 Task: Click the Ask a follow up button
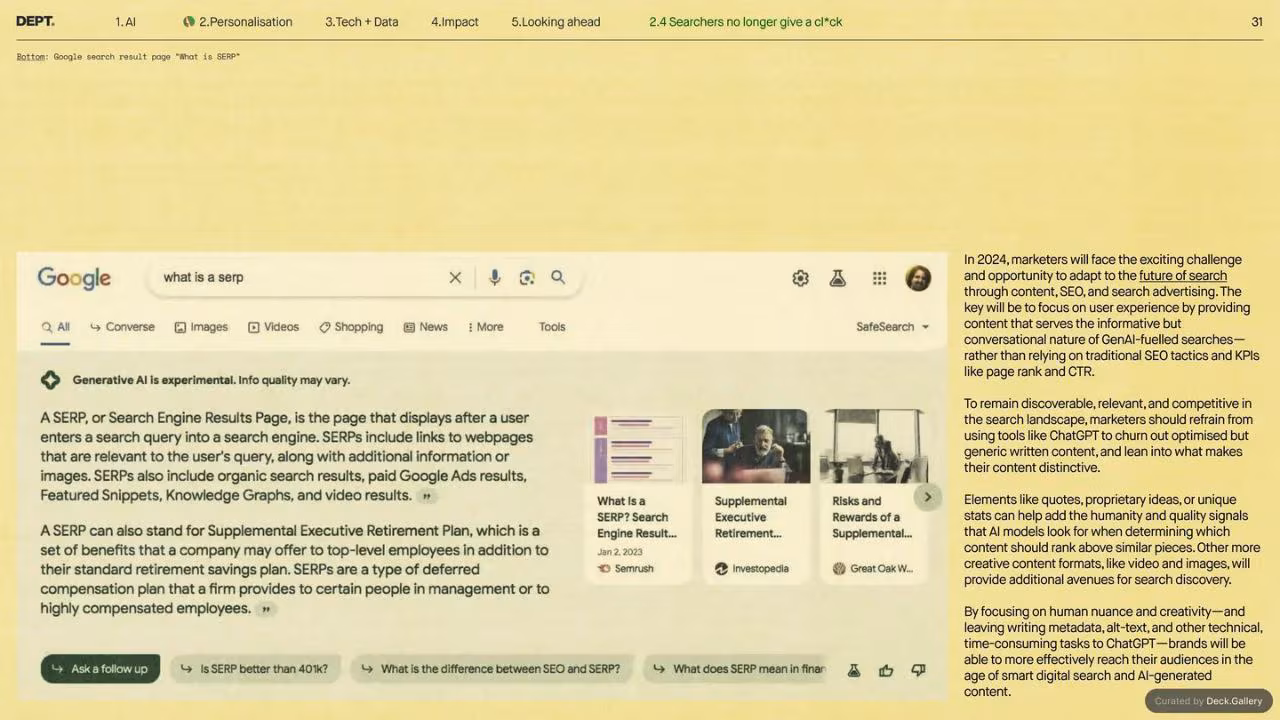tap(100, 669)
